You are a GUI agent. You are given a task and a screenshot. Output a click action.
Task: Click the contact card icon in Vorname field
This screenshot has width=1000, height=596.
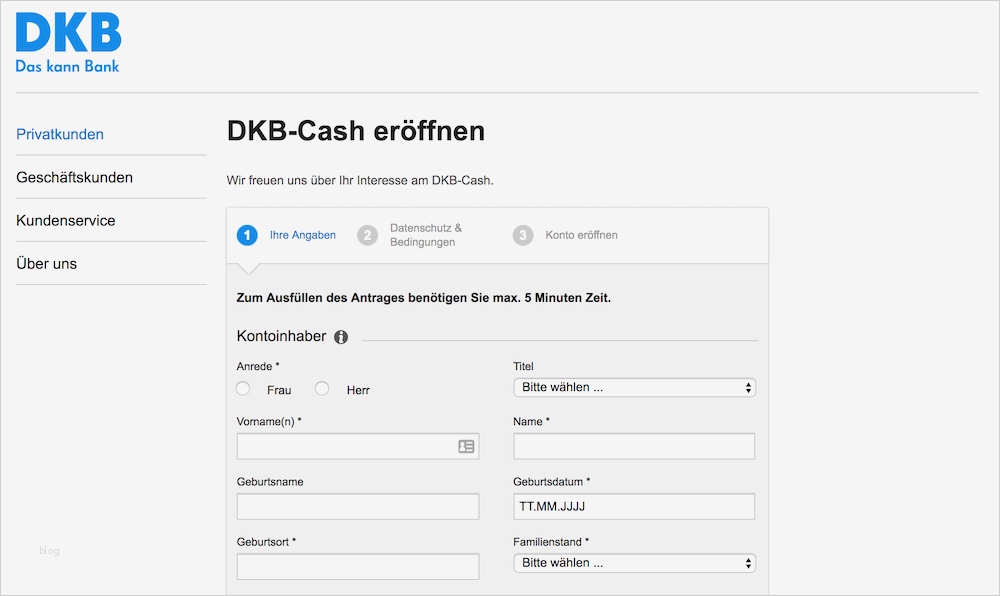pyautogui.click(x=466, y=446)
